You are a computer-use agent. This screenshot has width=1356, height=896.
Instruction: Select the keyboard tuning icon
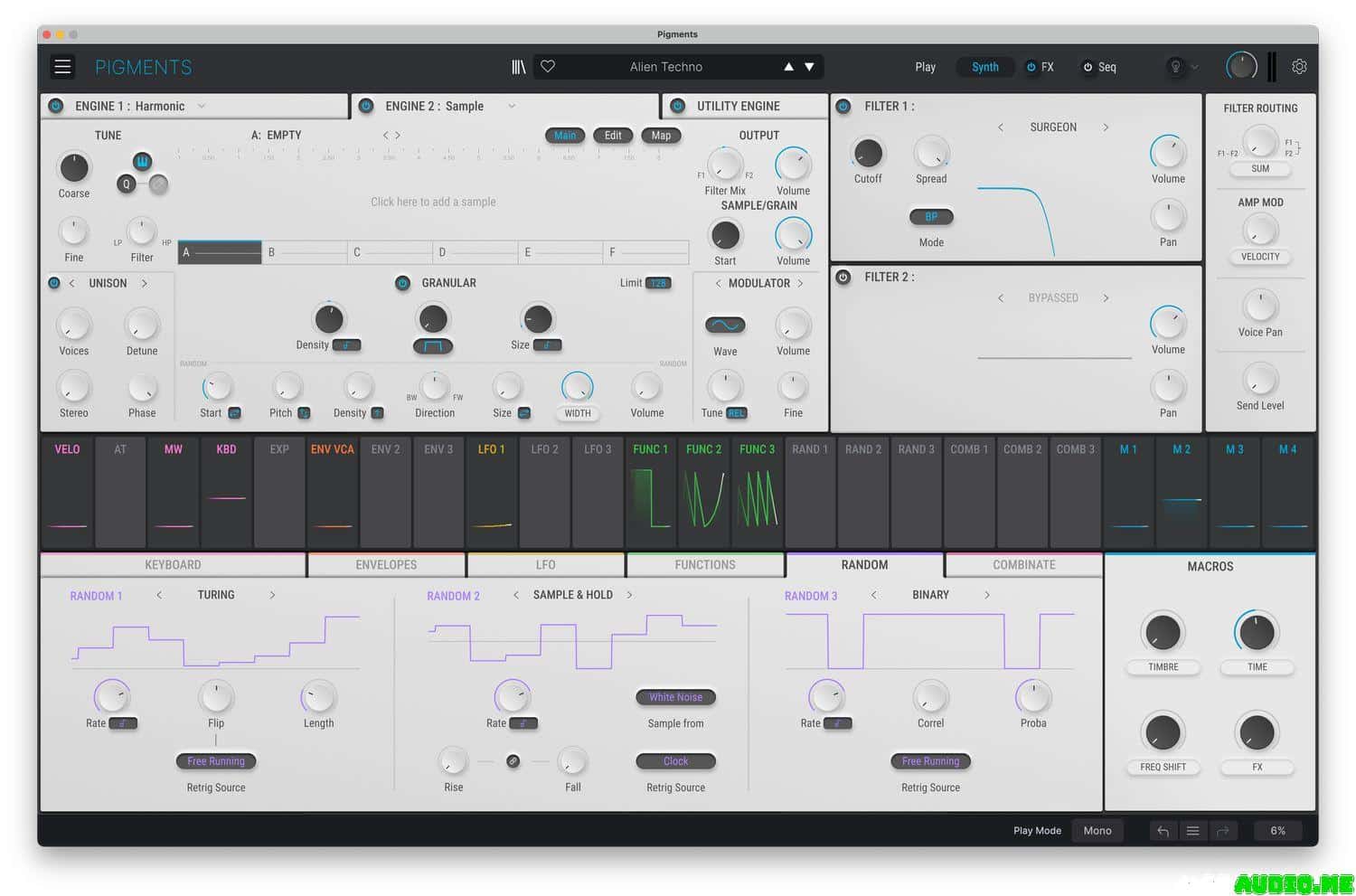point(142,161)
